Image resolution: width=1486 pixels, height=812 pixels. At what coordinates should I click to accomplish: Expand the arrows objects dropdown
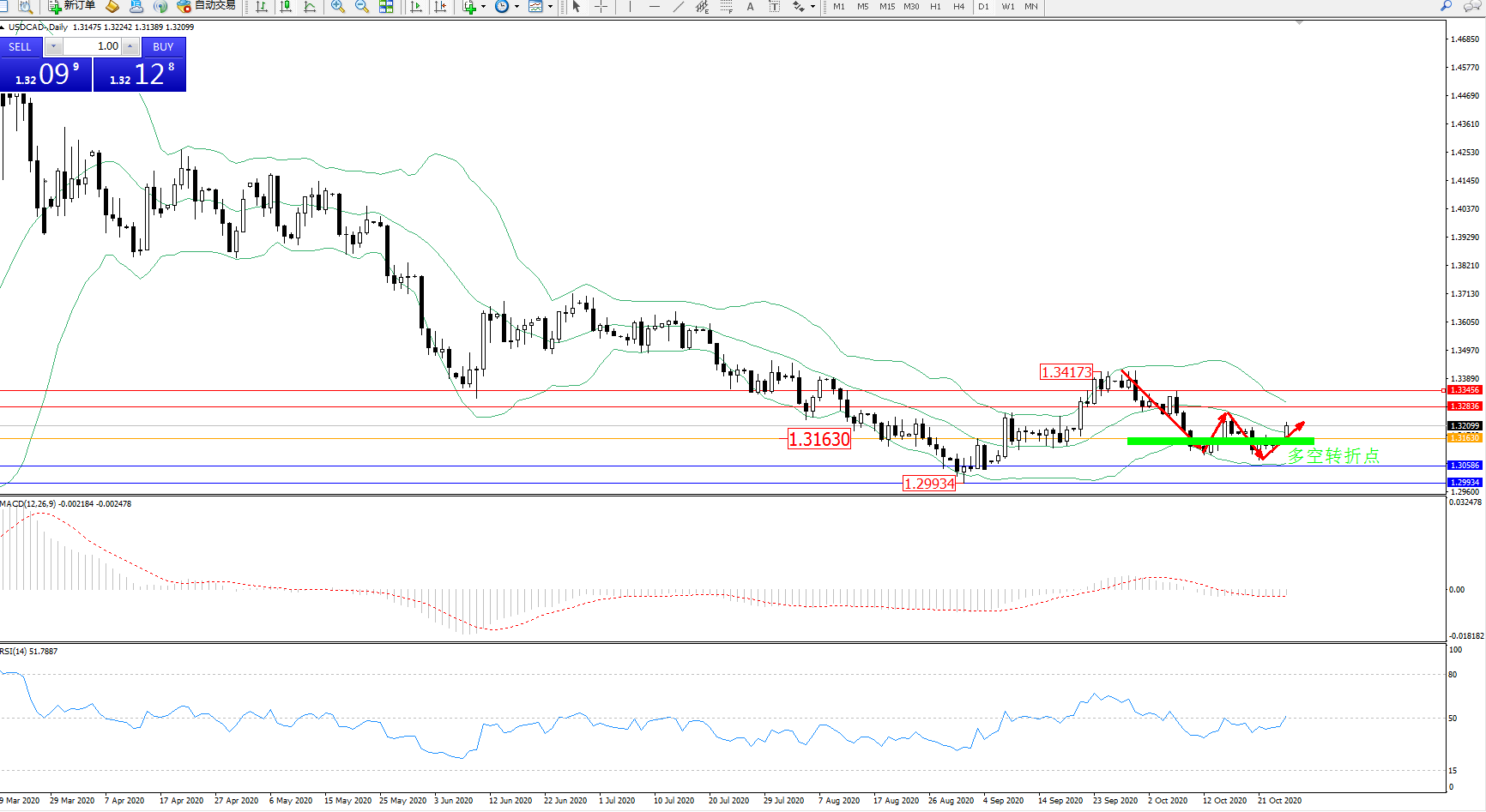812,6
